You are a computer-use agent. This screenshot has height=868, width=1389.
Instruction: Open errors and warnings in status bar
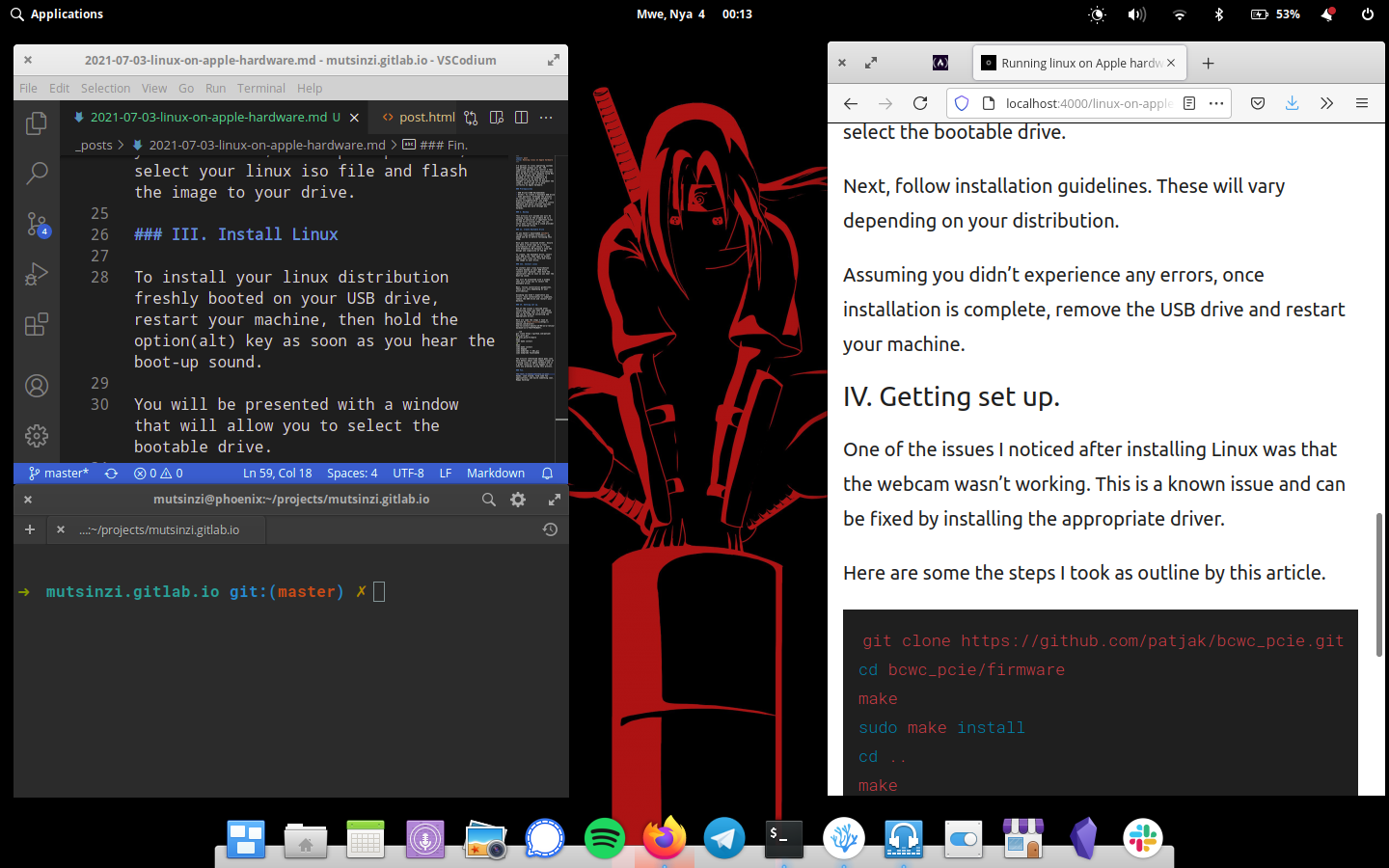point(158,474)
